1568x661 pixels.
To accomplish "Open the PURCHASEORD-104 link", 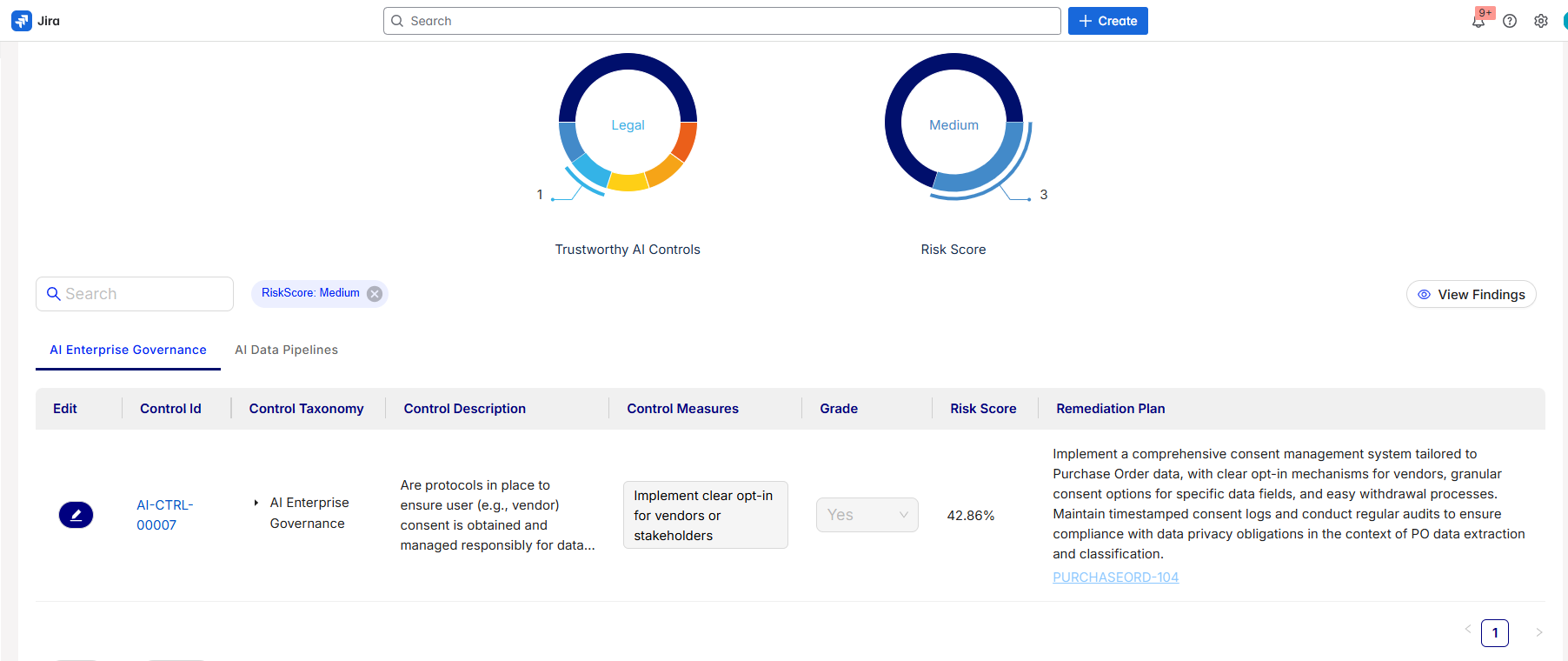I will pos(1115,578).
